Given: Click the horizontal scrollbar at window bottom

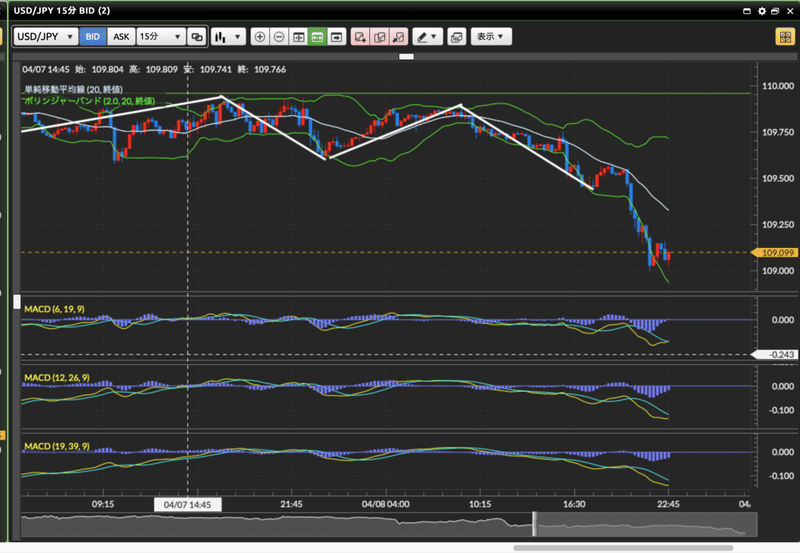Looking at the screenshot, I should [x=623, y=548].
